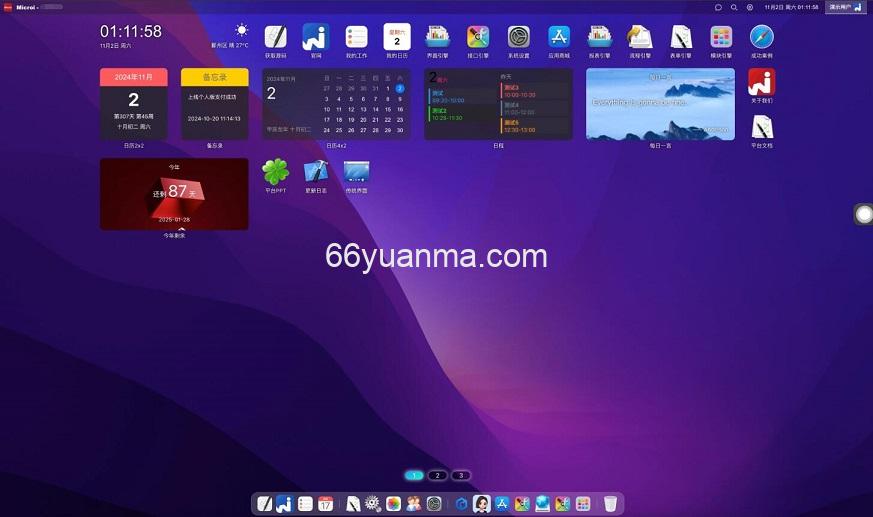This screenshot has height=517, width=873.
Task: Launch the 报表引擎 app icon
Action: pyautogui.click(x=600, y=37)
